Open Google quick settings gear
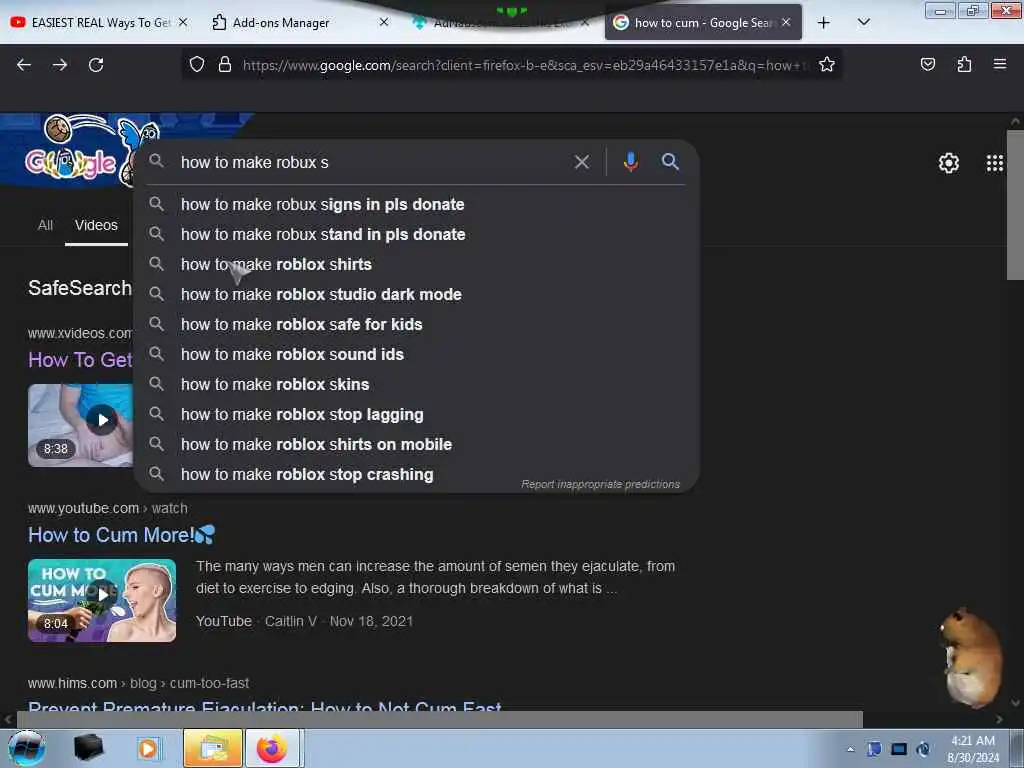1024x768 pixels. pos(948,163)
